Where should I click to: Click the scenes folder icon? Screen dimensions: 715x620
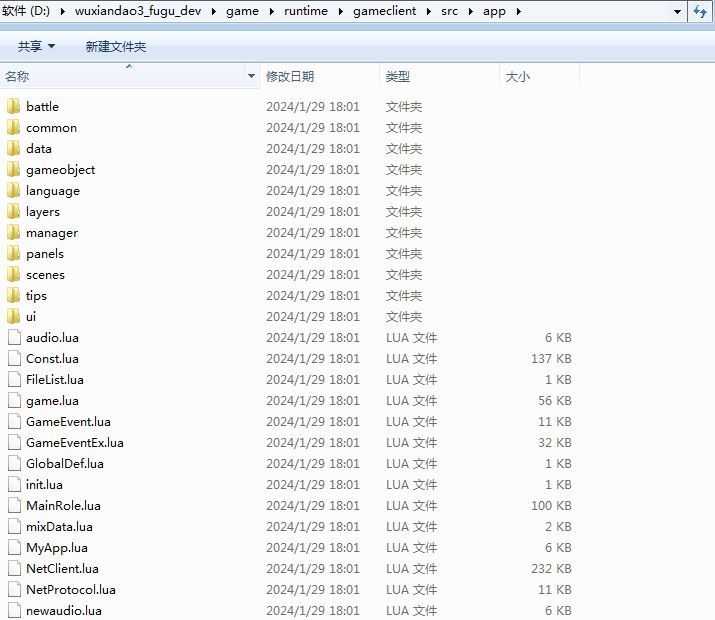click(13, 274)
